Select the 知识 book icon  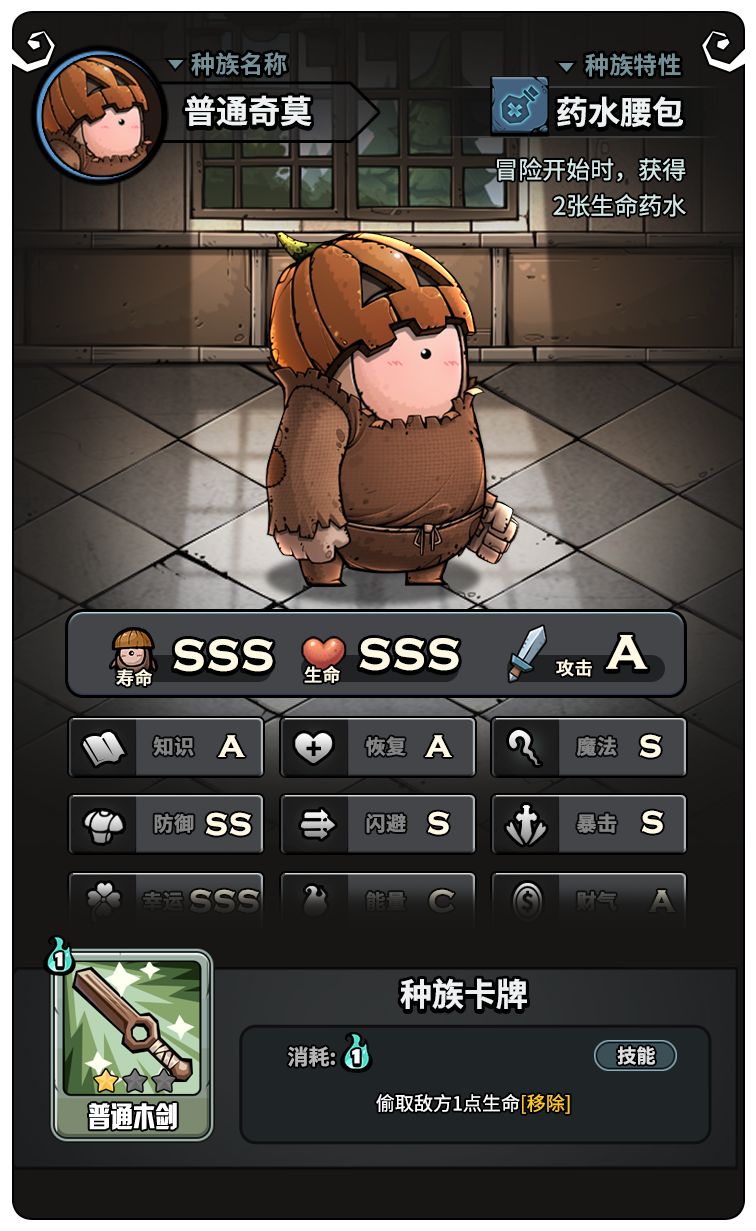tap(102, 747)
